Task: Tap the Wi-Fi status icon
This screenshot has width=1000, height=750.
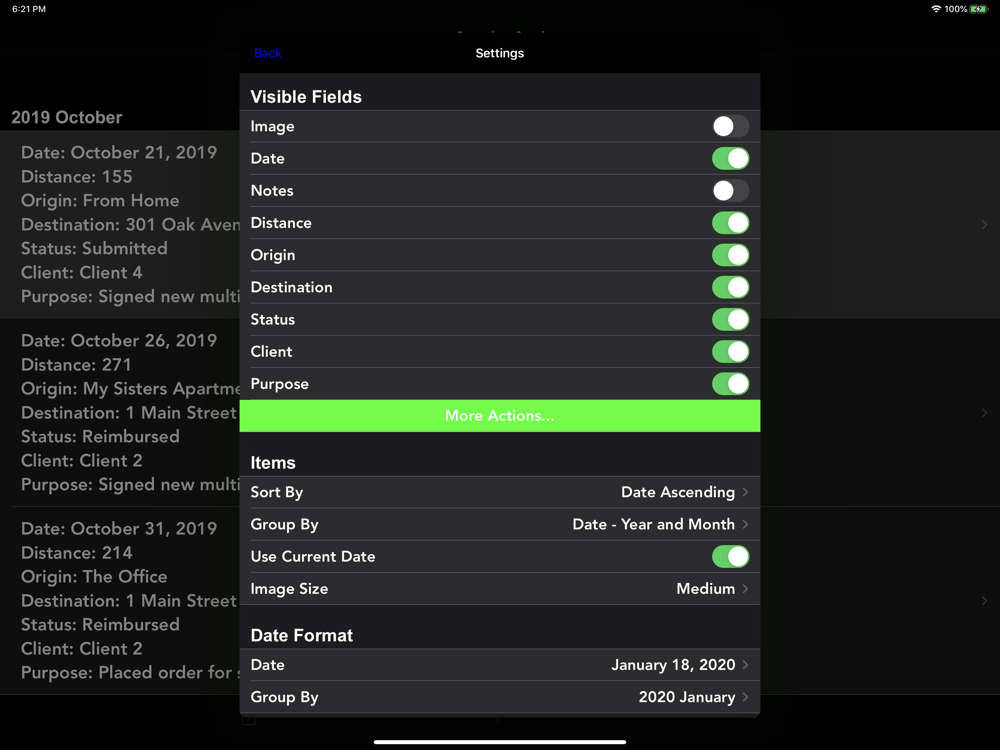Action: pos(936,9)
